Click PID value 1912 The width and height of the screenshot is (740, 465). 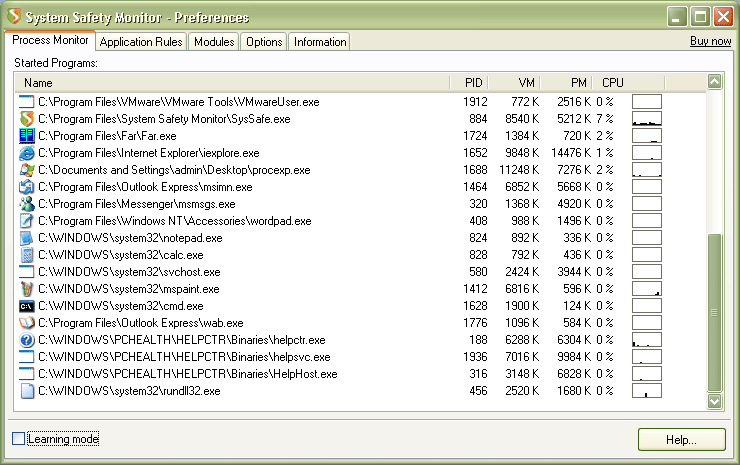[475, 102]
